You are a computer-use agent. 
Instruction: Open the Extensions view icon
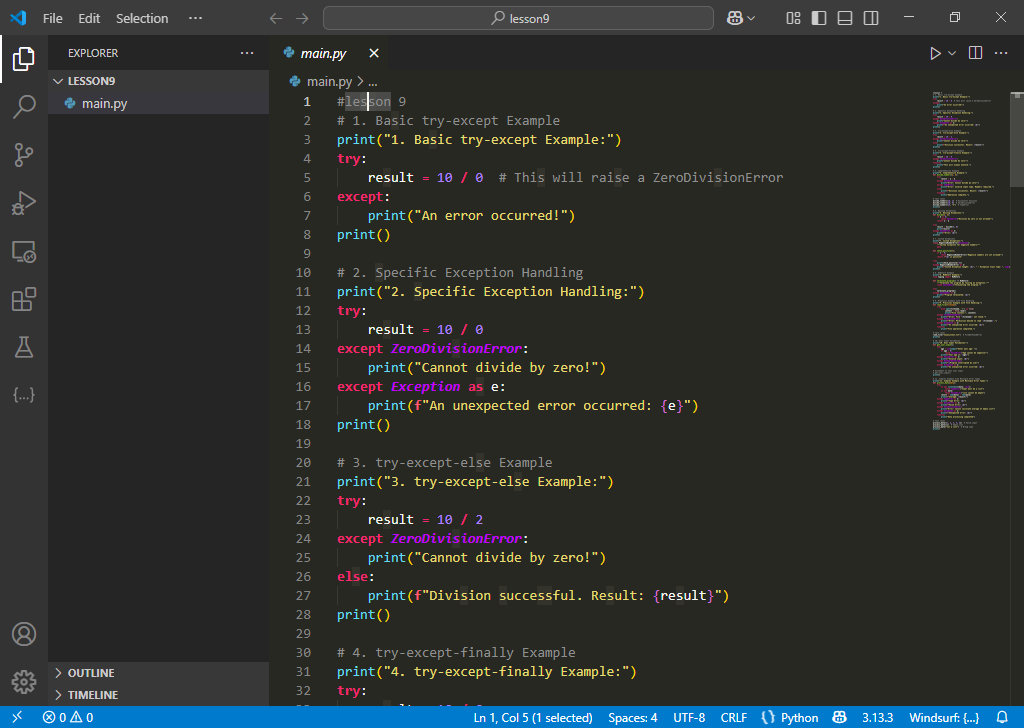(x=24, y=299)
